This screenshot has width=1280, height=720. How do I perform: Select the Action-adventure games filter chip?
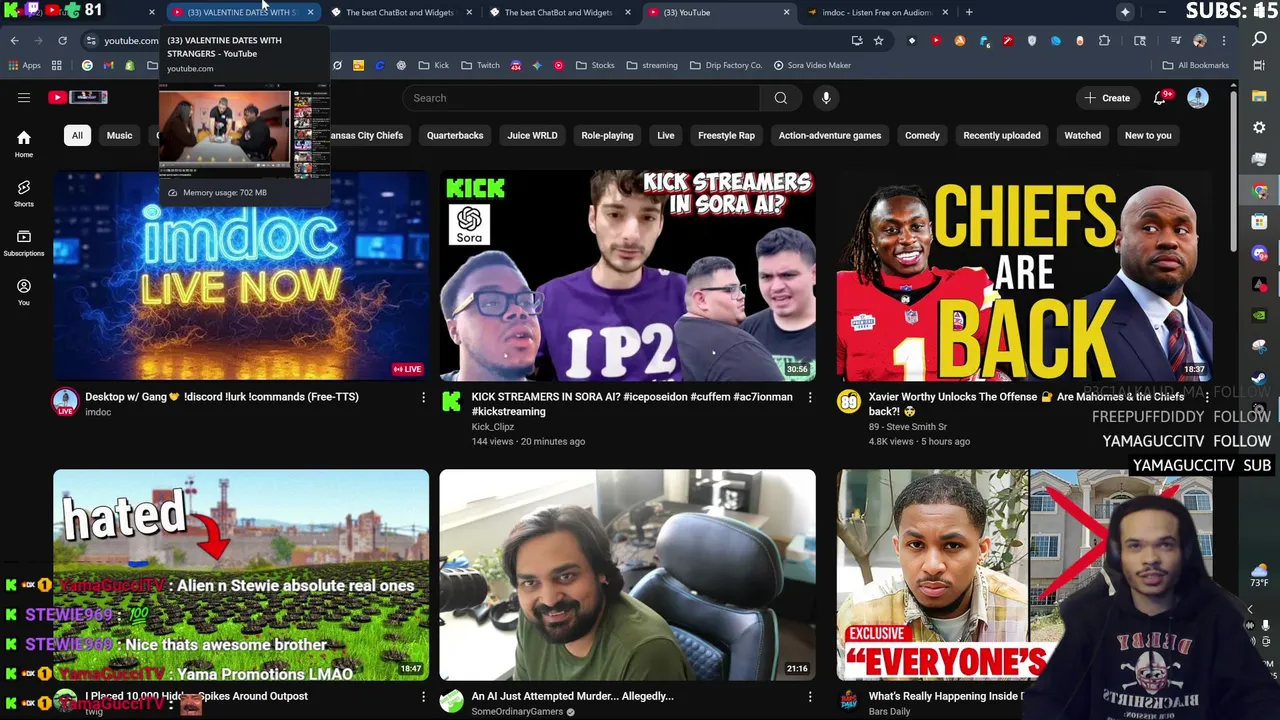click(x=830, y=135)
